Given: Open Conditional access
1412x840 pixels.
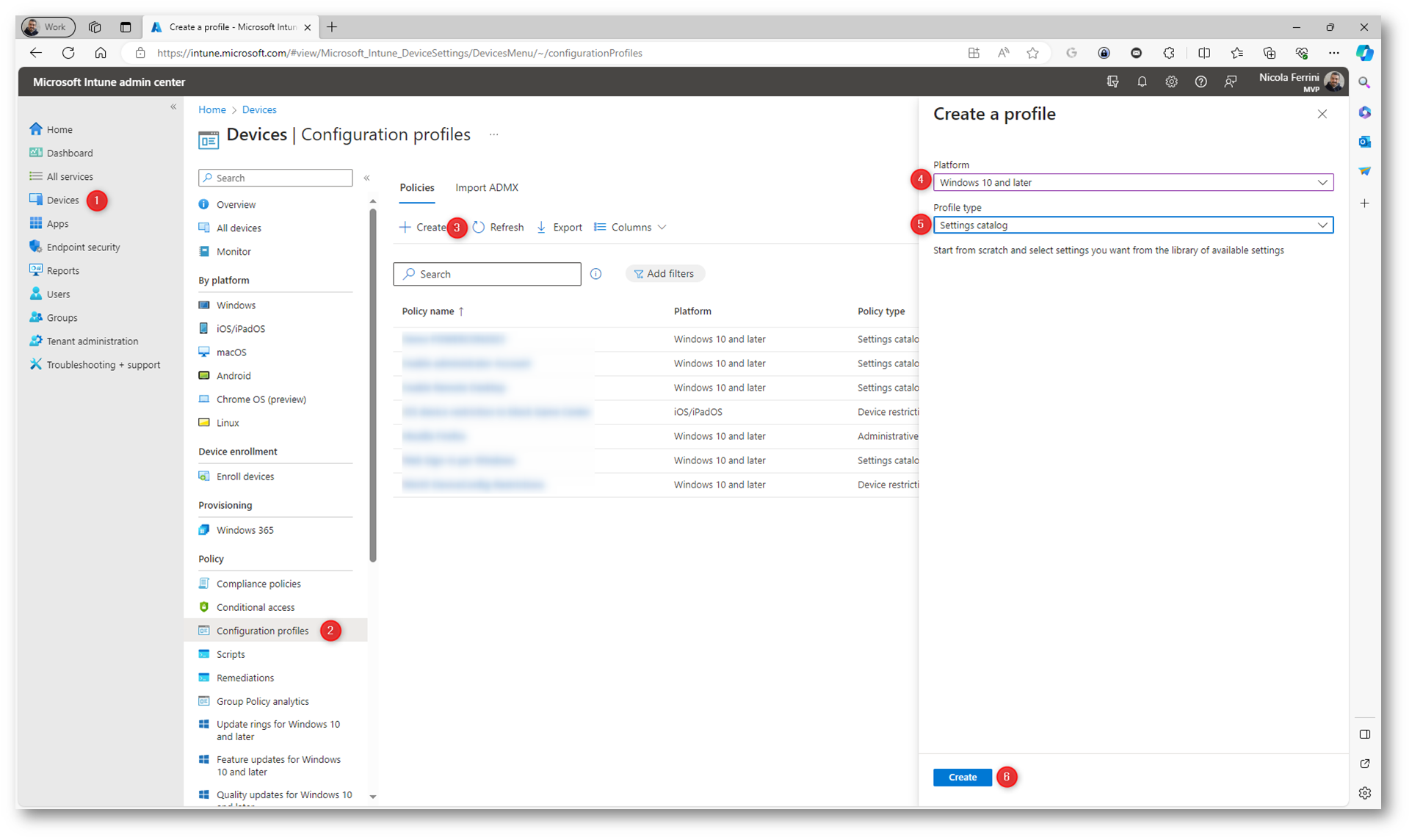Looking at the screenshot, I should point(247,607).
